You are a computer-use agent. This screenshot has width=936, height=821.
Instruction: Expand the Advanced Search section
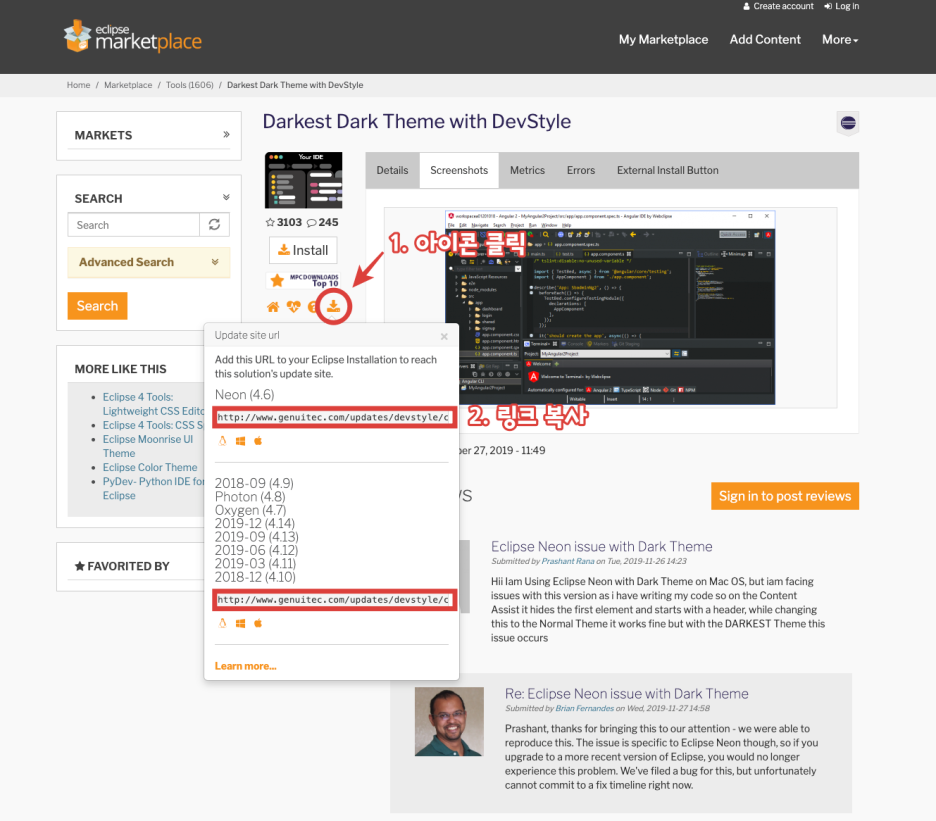[214, 262]
